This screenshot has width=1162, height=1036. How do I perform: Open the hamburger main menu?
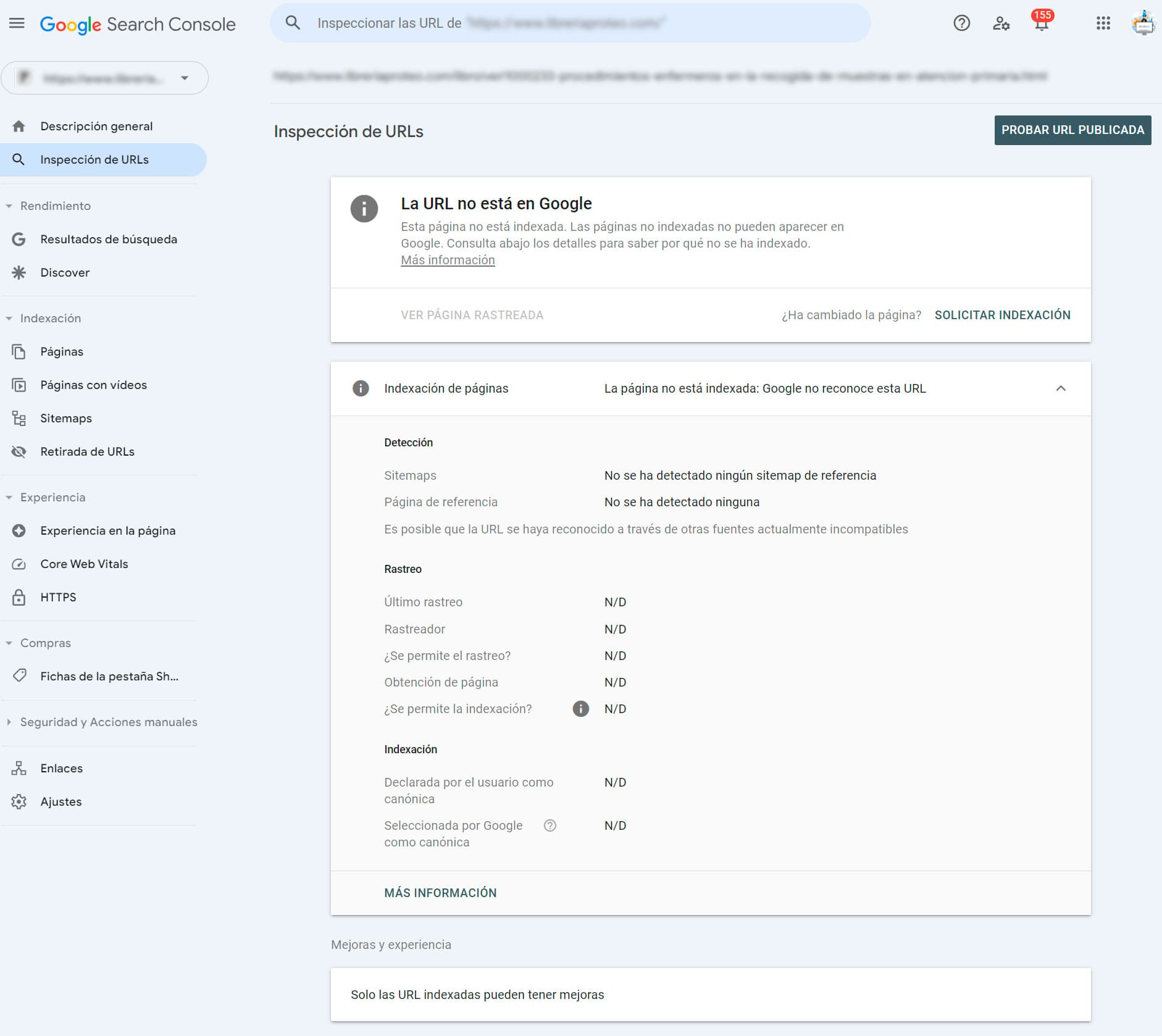coord(17,23)
